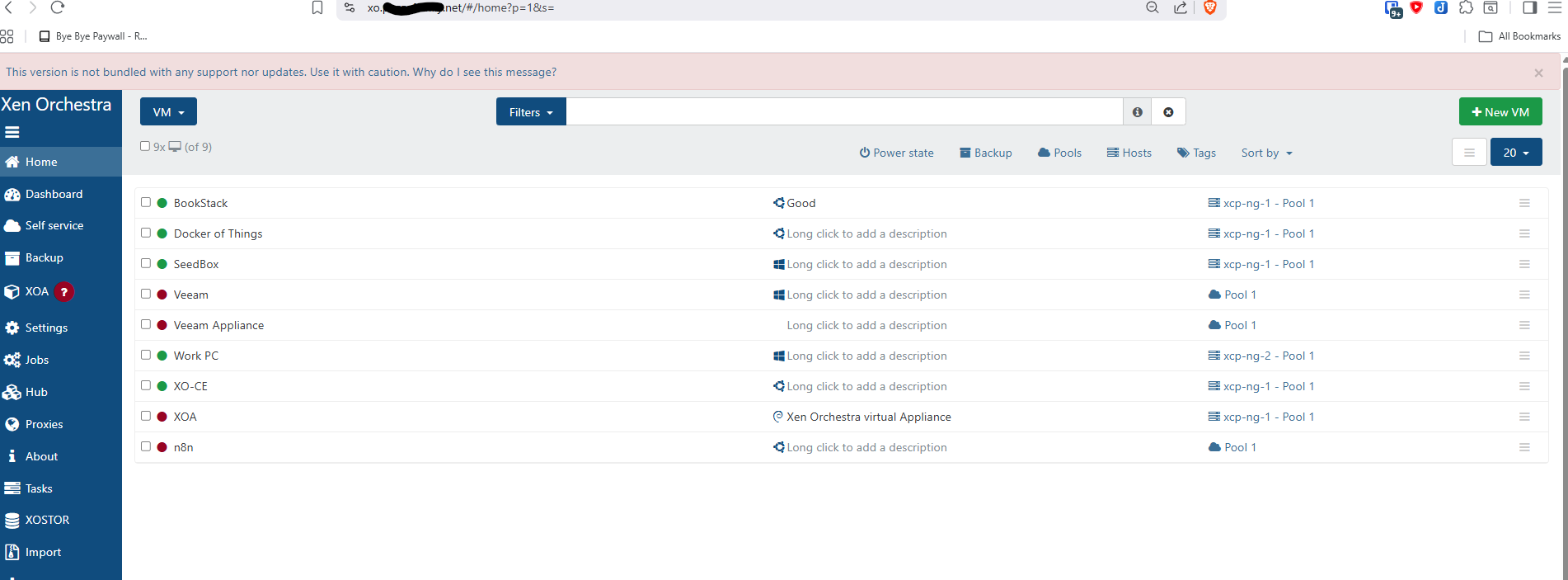The width and height of the screenshot is (1568, 580).
Task: Filter by Hosts
Action: [x=1129, y=153]
